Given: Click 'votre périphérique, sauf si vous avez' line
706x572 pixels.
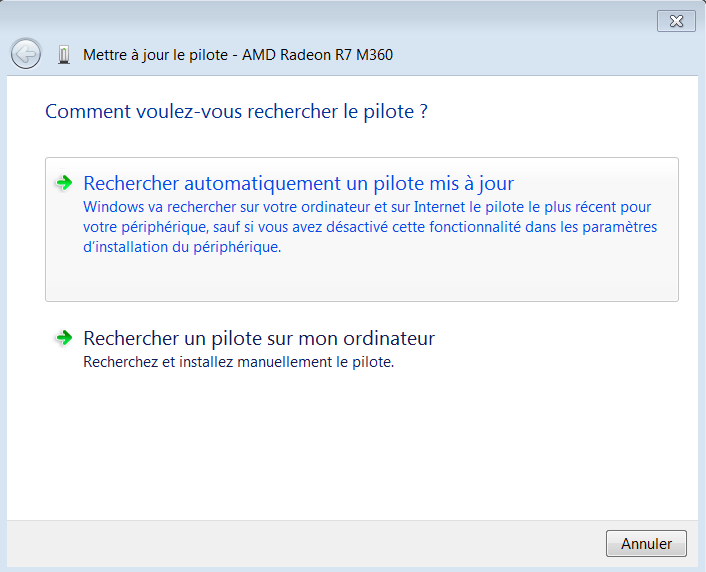Looking at the screenshot, I should pos(203,227).
